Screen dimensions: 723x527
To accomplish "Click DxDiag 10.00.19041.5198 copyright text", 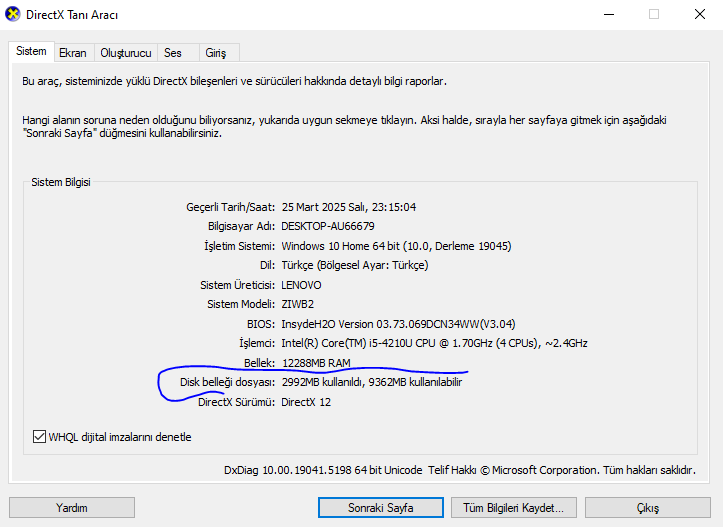I will pyautogui.click(x=460, y=470).
